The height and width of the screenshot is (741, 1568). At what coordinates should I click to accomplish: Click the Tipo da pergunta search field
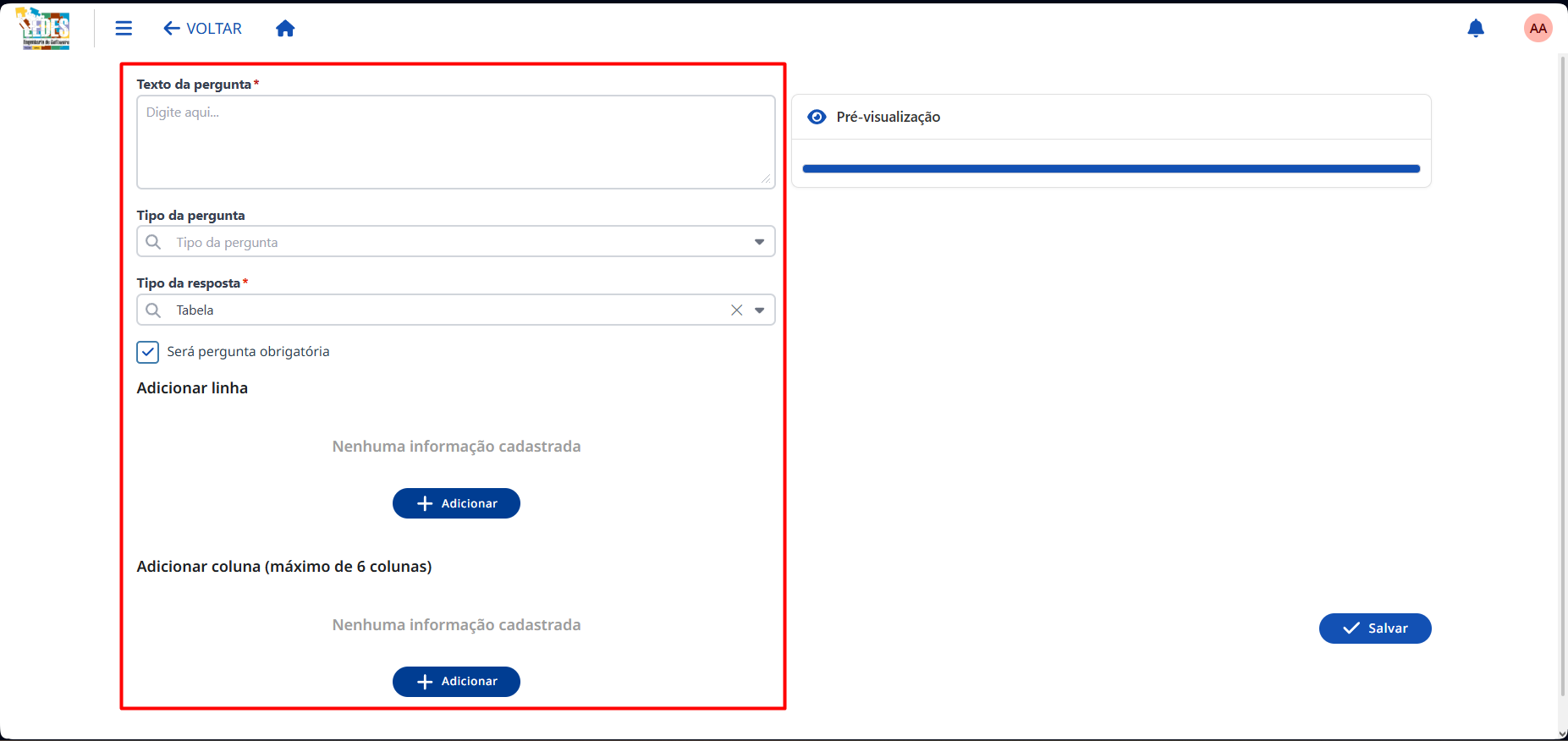456,242
